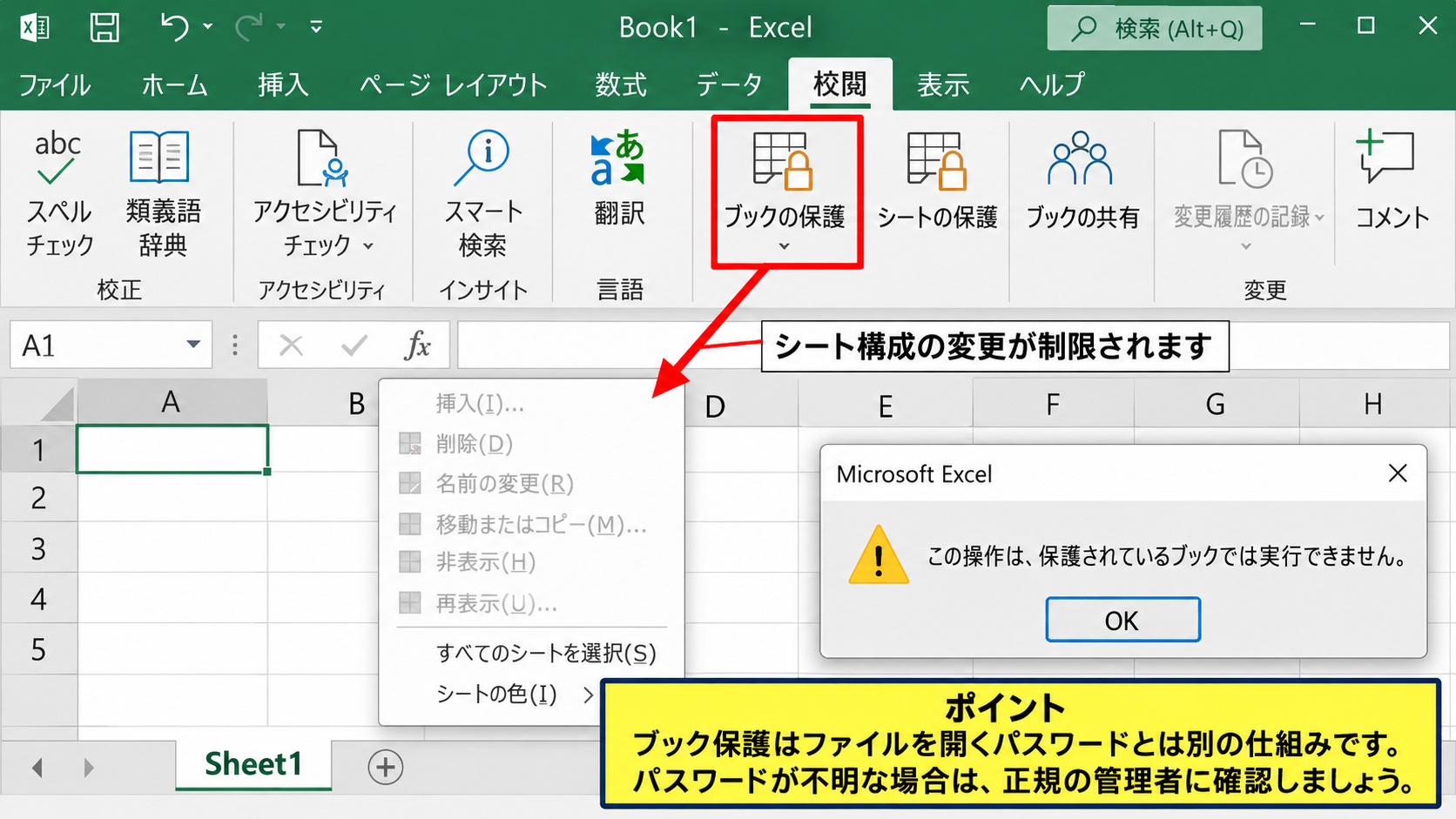Switch to the 数式 tab

[621, 85]
